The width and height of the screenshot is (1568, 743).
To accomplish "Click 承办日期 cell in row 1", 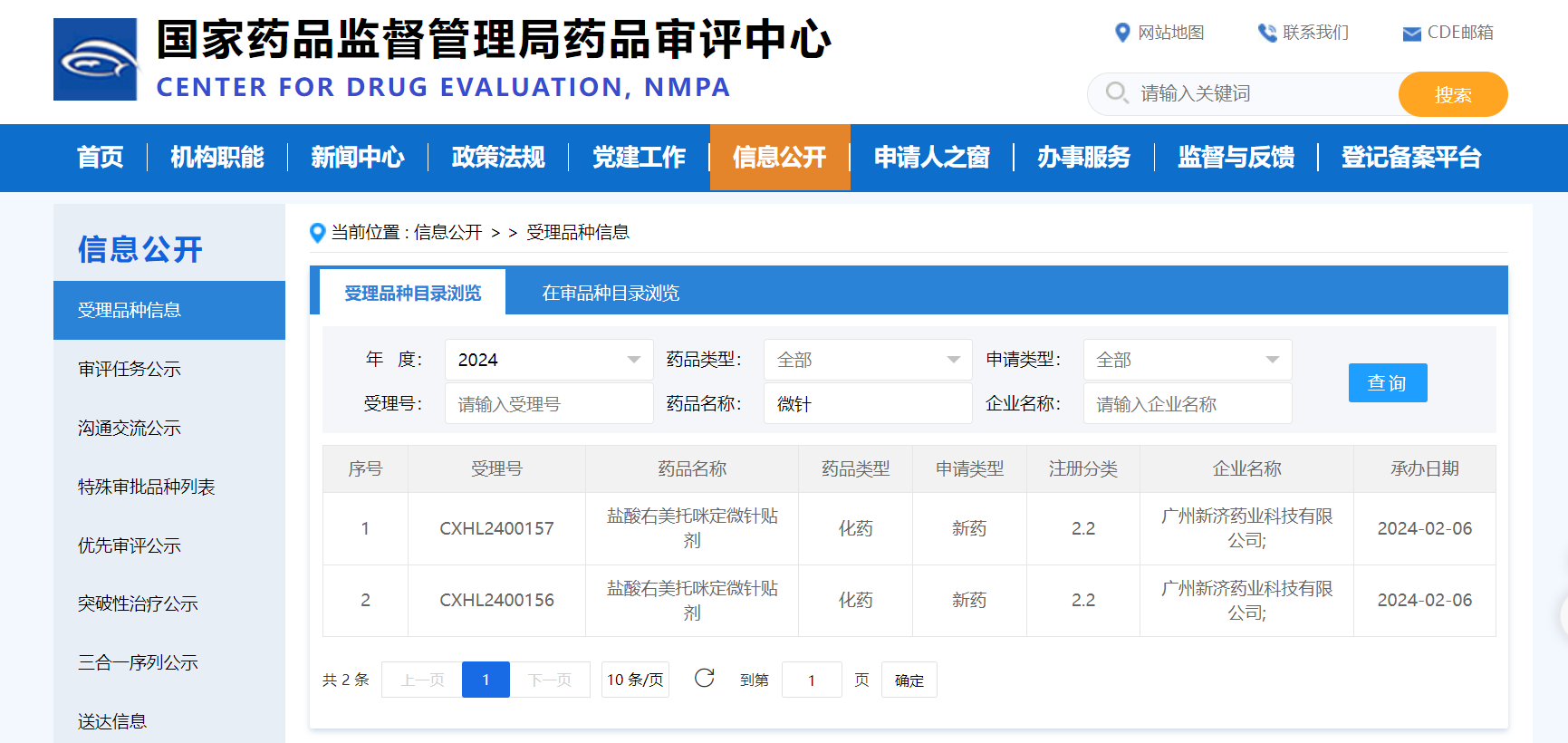I will tap(1425, 528).
